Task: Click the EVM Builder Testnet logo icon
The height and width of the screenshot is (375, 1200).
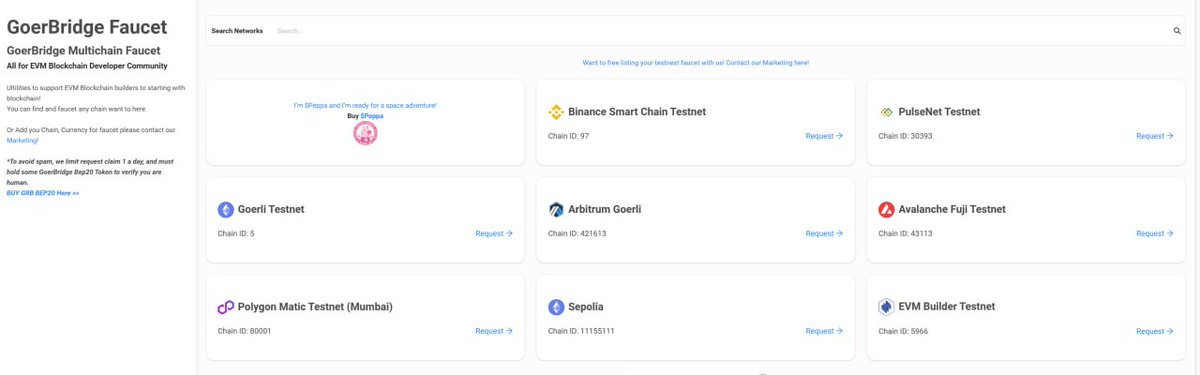Action: [x=886, y=307]
